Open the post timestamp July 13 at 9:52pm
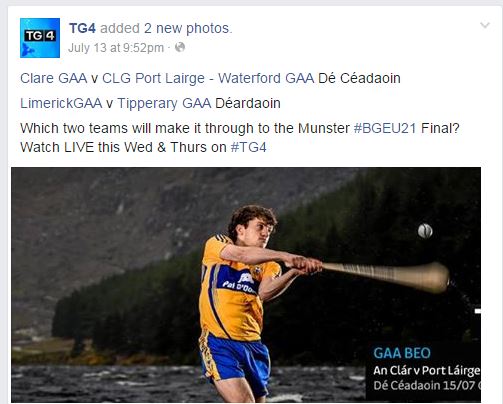This screenshot has width=503, height=404. 116,48
